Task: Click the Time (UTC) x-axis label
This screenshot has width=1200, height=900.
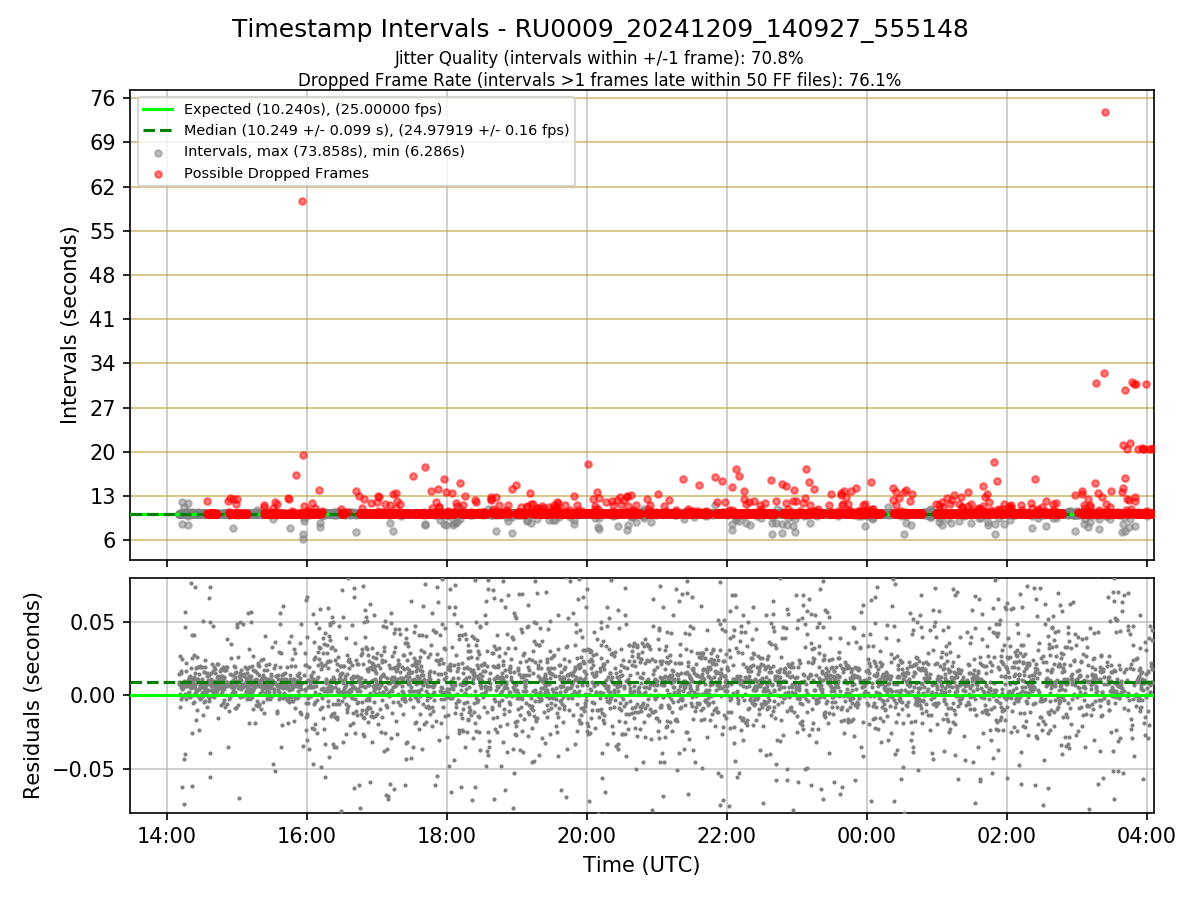Action: pyautogui.click(x=642, y=865)
